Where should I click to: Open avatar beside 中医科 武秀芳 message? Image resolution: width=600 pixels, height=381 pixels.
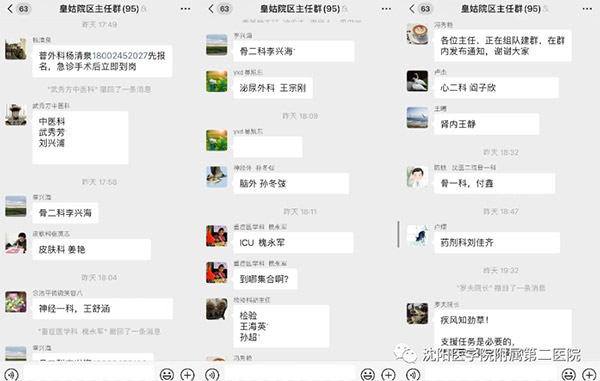[x=16, y=115]
